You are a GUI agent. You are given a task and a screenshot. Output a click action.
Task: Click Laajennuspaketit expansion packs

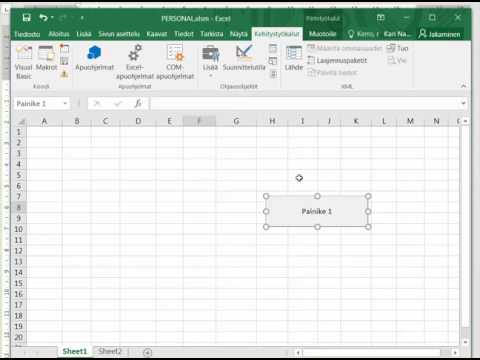337,60
